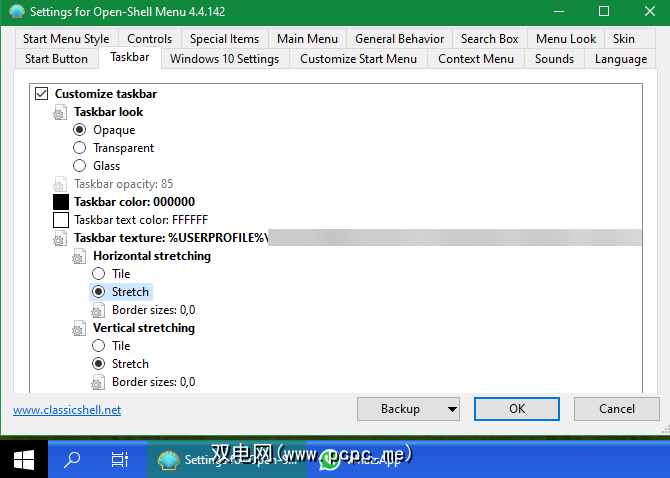
Task: Select the Transparent taskbar look
Action: [x=79, y=148]
